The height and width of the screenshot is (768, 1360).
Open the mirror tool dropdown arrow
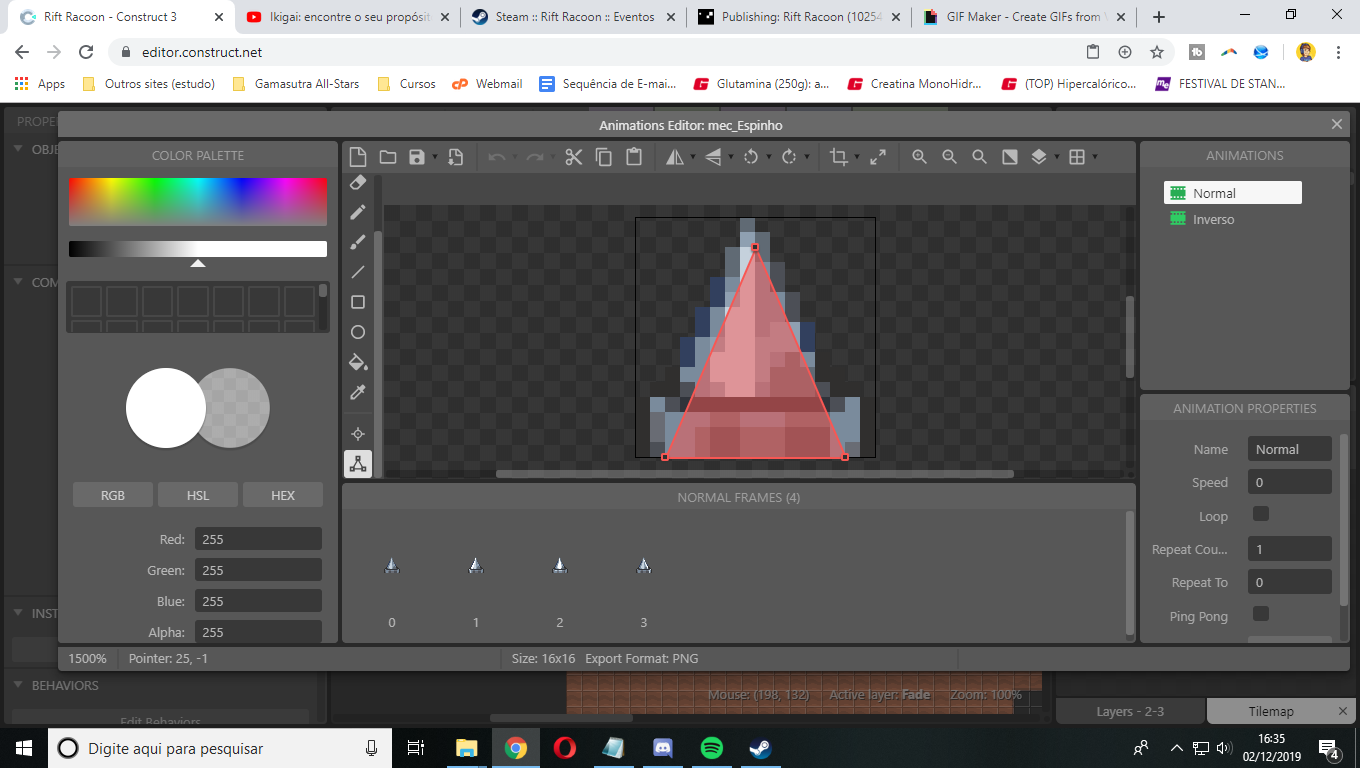[x=692, y=157]
